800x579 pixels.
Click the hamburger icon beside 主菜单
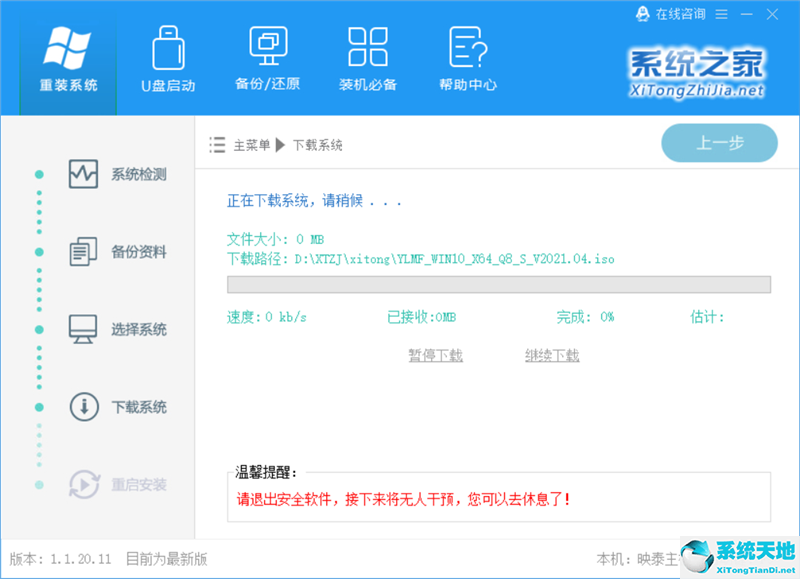click(x=216, y=144)
